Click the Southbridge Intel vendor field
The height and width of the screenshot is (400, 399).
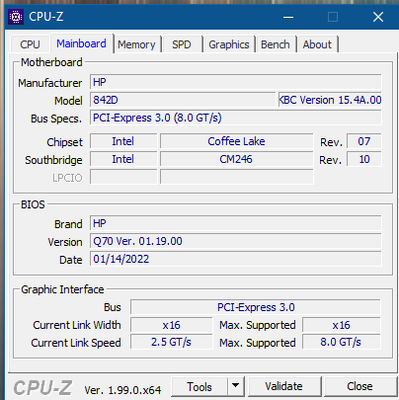tap(123, 159)
